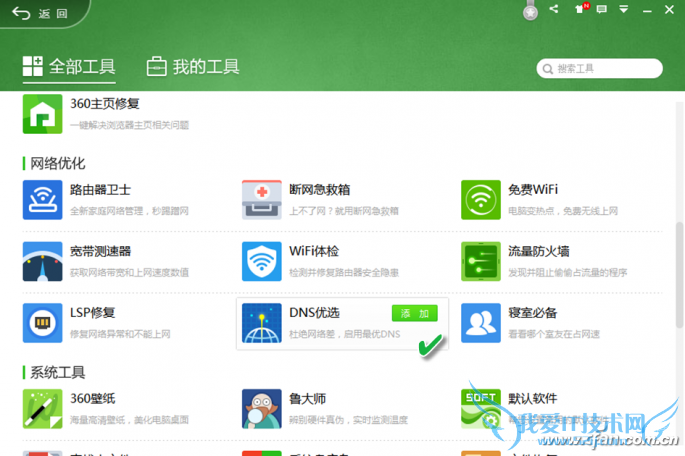Click the 免费WiFi title text
Image resolution: width=685 pixels, height=456 pixels.
(533, 190)
